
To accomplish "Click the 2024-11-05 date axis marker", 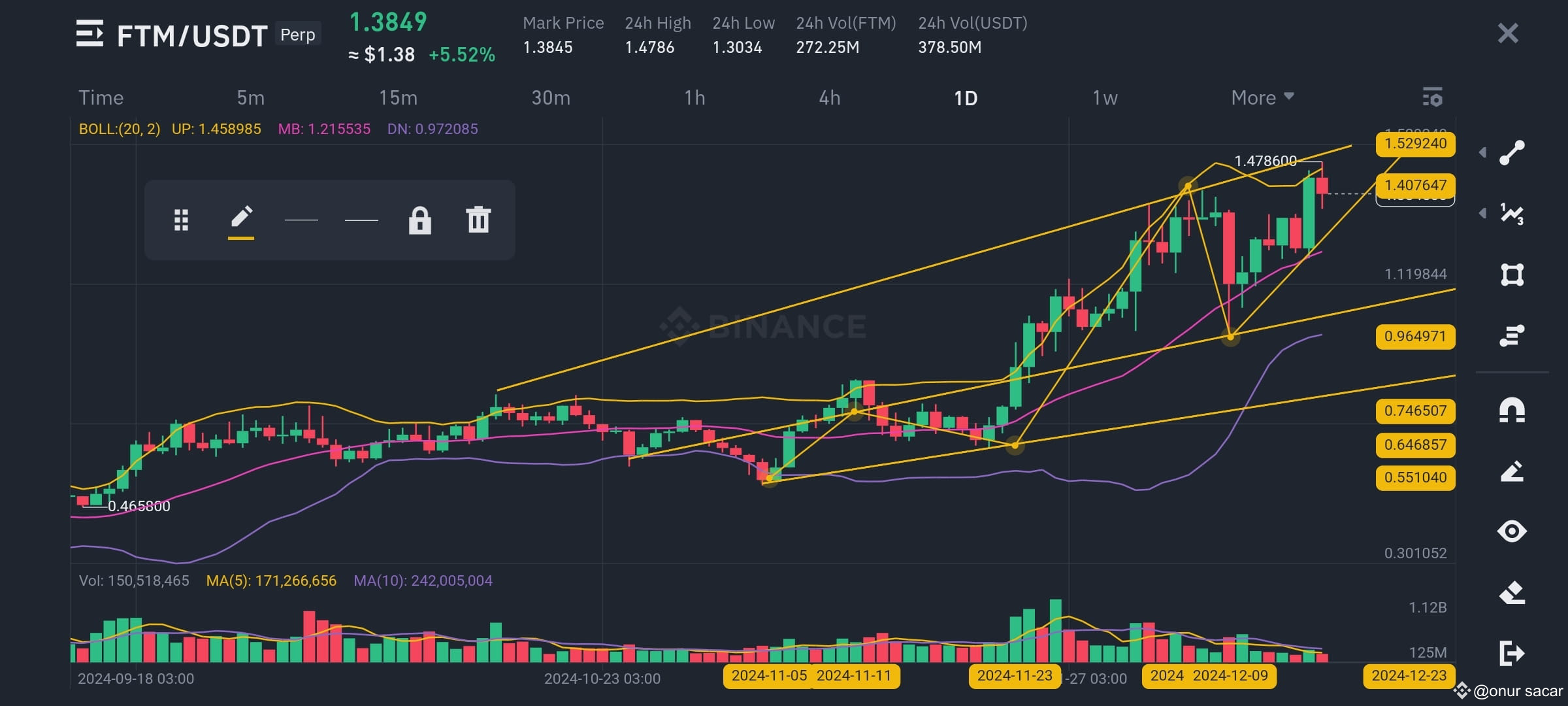I will coord(768,676).
